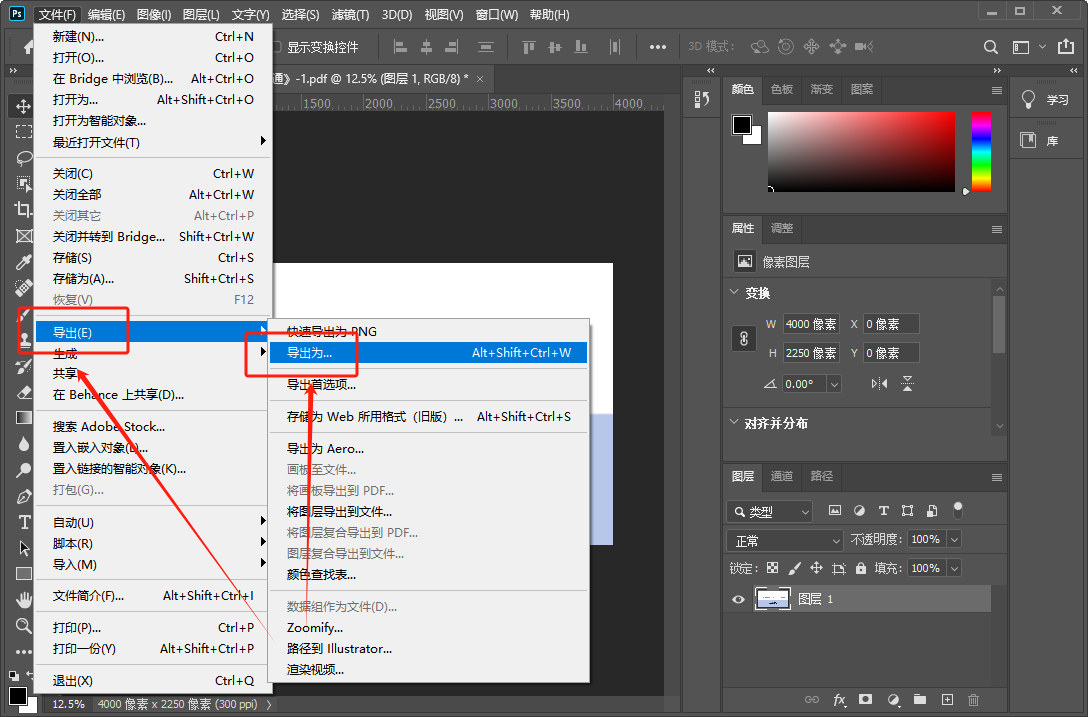The width and height of the screenshot is (1088, 717).
Task: Choose 将图层导出到文件... menu item
Action: point(428,512)
